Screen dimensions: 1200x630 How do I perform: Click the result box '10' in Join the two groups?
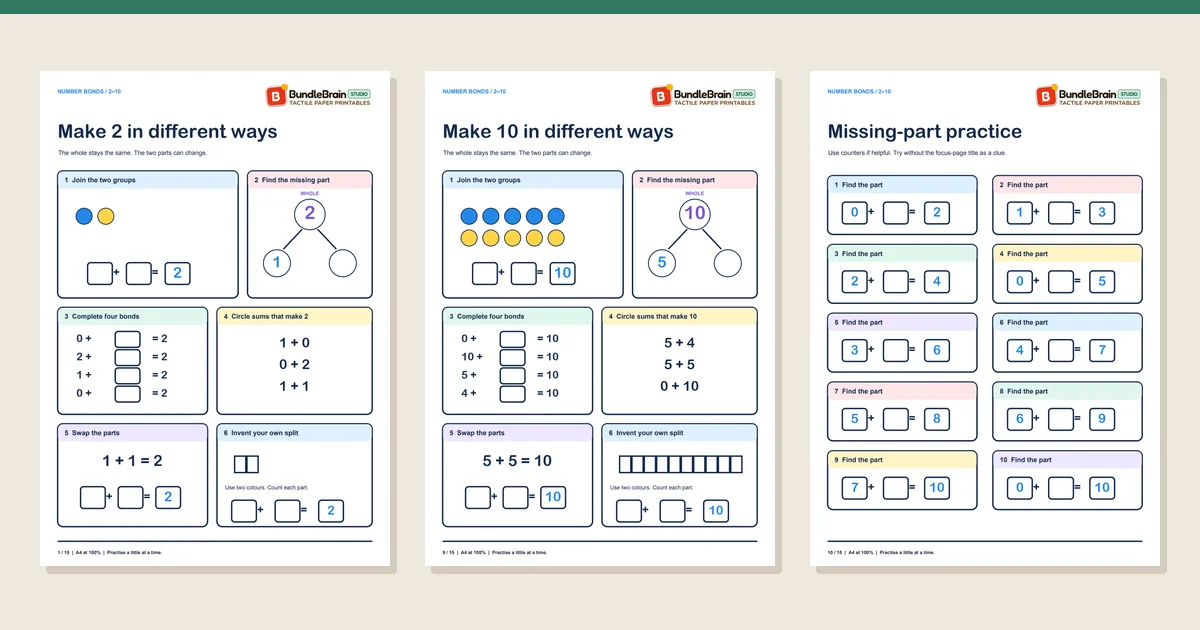point(562,273)
